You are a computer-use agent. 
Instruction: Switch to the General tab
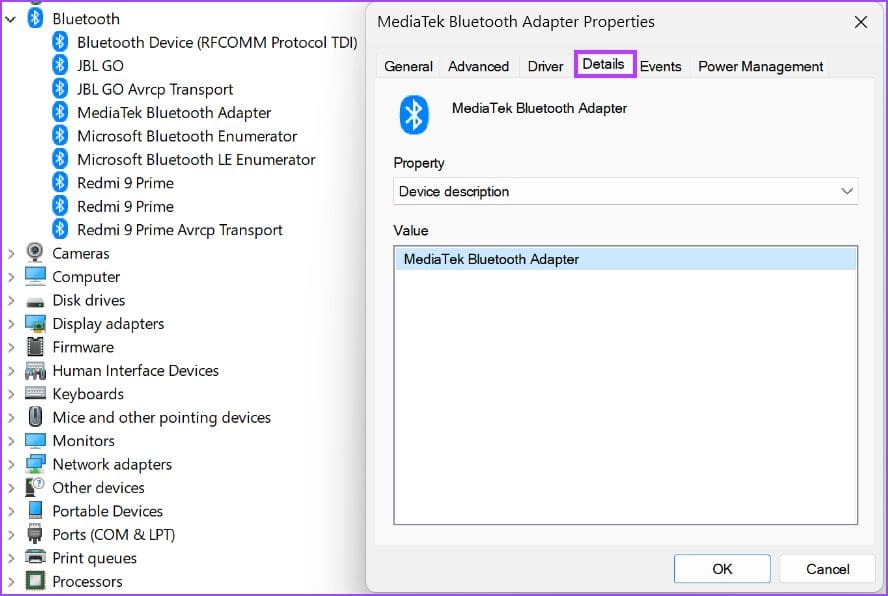[408, 66]
